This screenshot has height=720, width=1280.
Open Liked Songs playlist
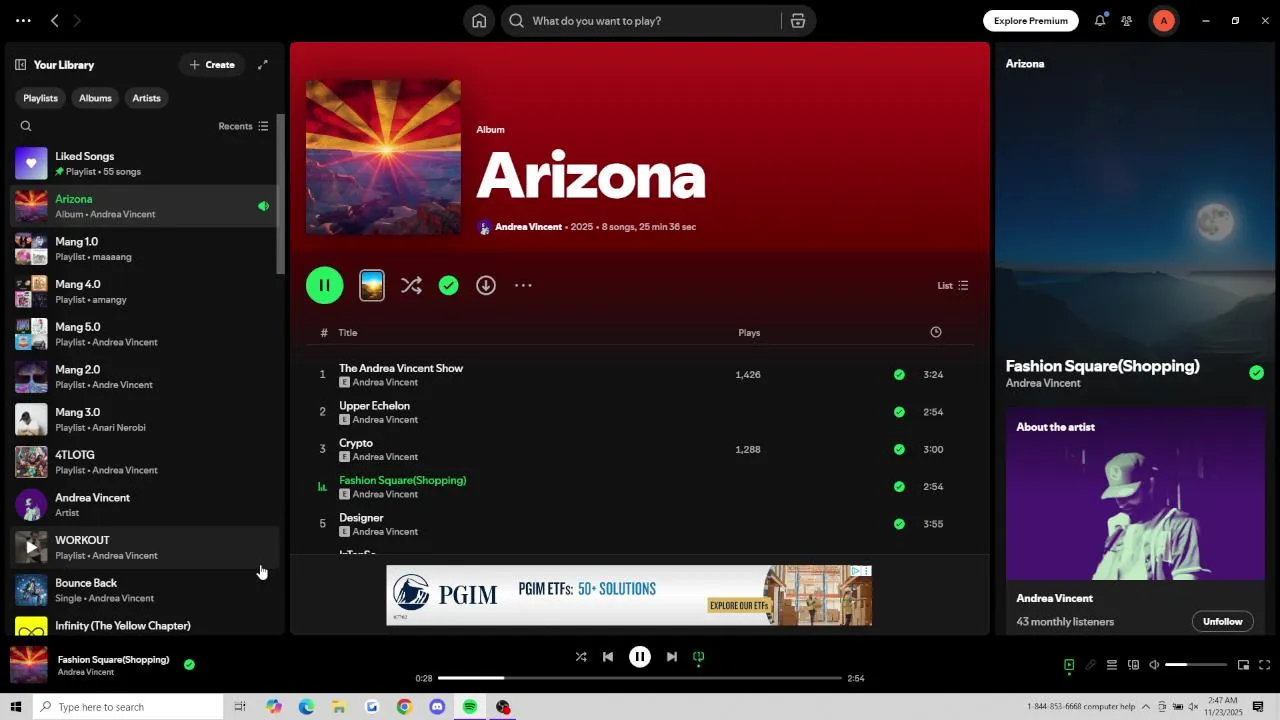pos(145,164)
